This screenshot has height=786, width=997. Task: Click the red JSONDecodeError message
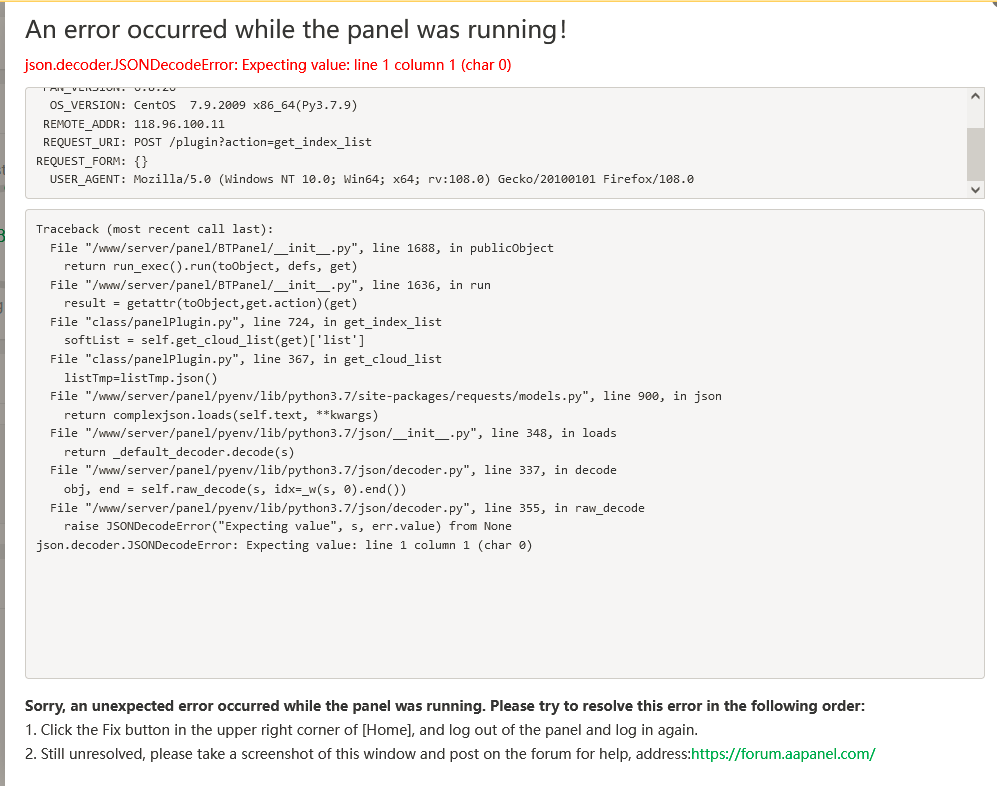(x=268, y=65)
